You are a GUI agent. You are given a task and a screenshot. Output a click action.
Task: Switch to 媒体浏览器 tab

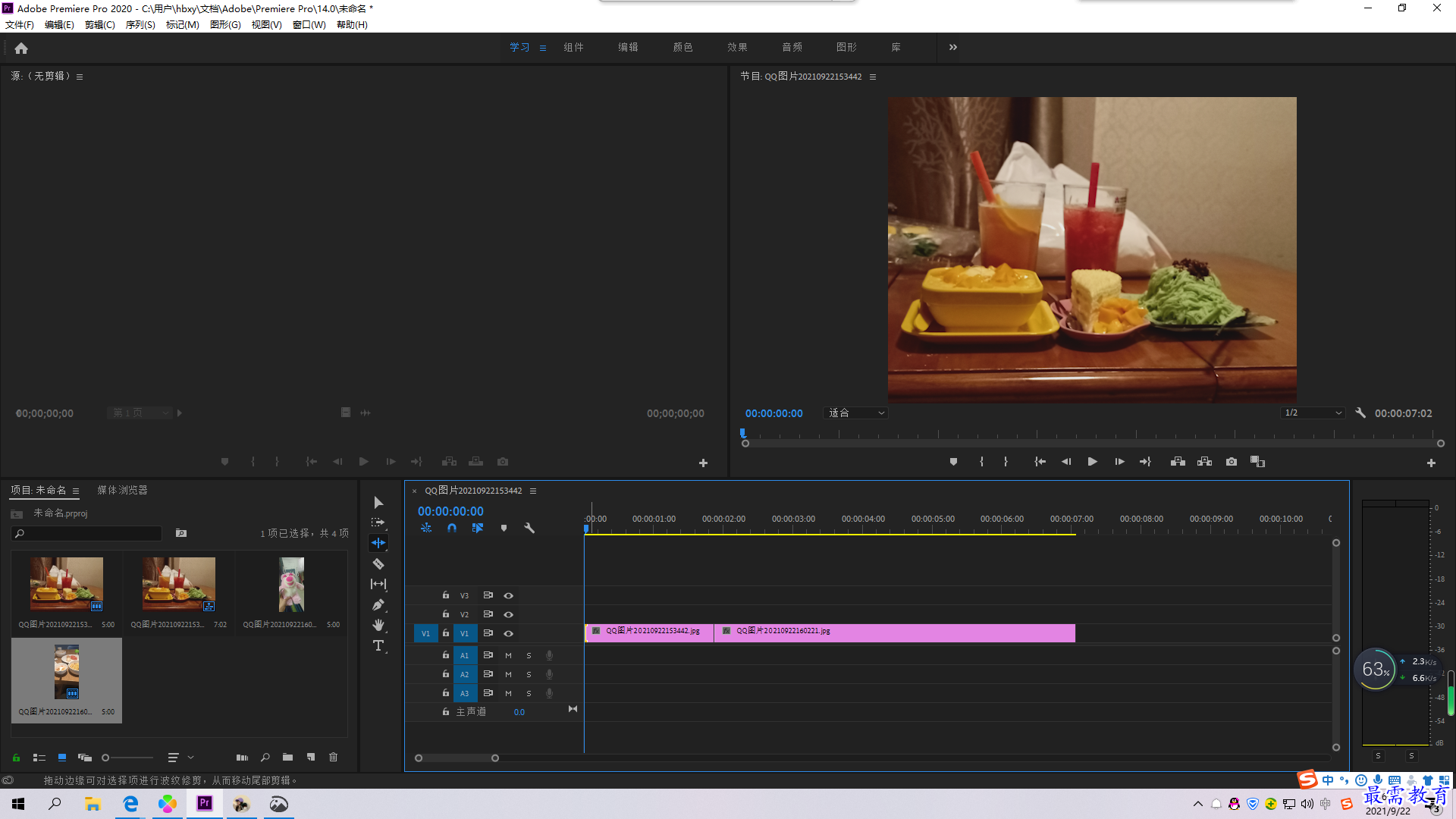122,491
